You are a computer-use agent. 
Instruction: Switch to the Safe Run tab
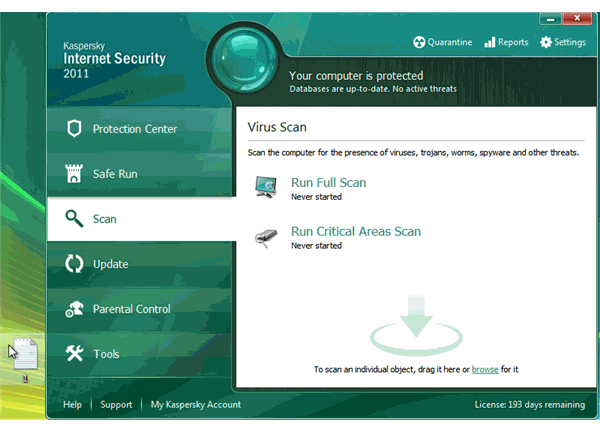click(x=139, y=174)
